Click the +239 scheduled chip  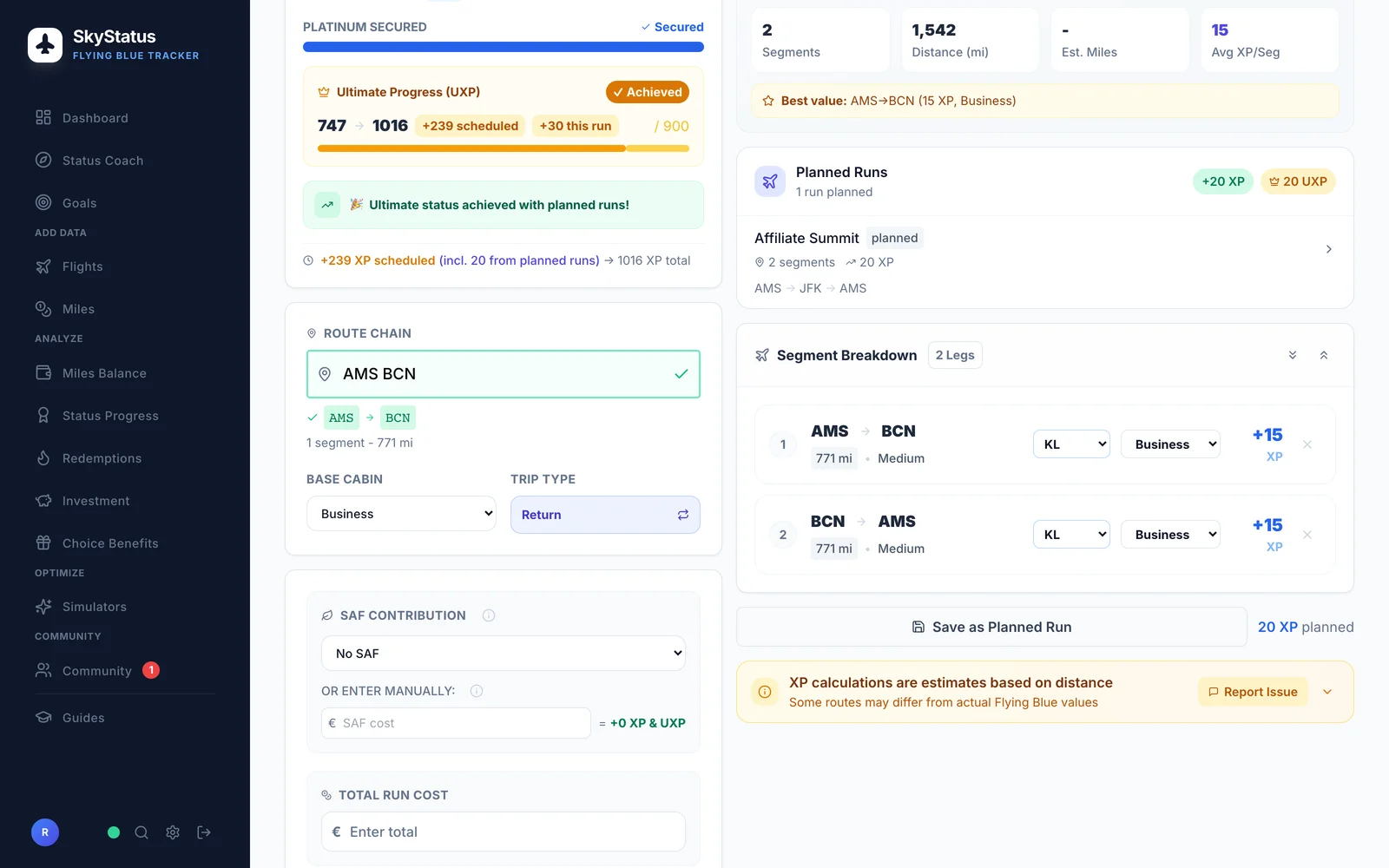point(471,126)
